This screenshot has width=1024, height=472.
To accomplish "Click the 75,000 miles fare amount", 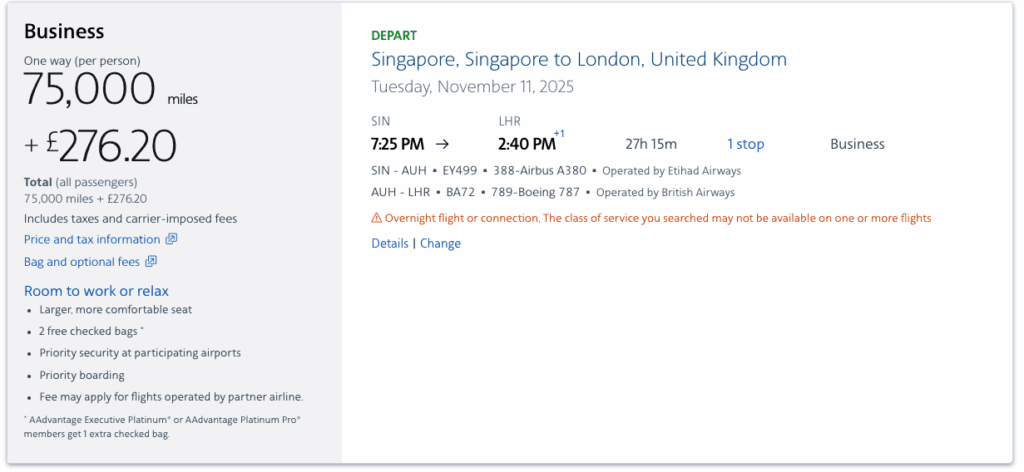I will pyautogui.click(x=90, y=91).
